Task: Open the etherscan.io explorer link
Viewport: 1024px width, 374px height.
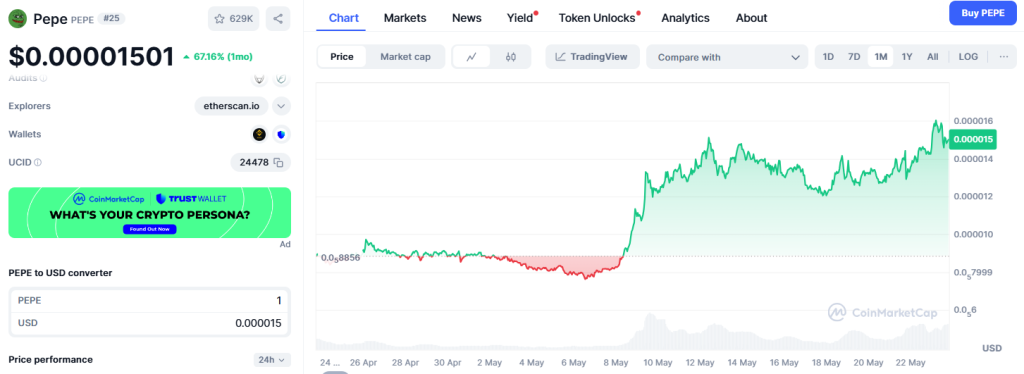Action: coord(232,106)
